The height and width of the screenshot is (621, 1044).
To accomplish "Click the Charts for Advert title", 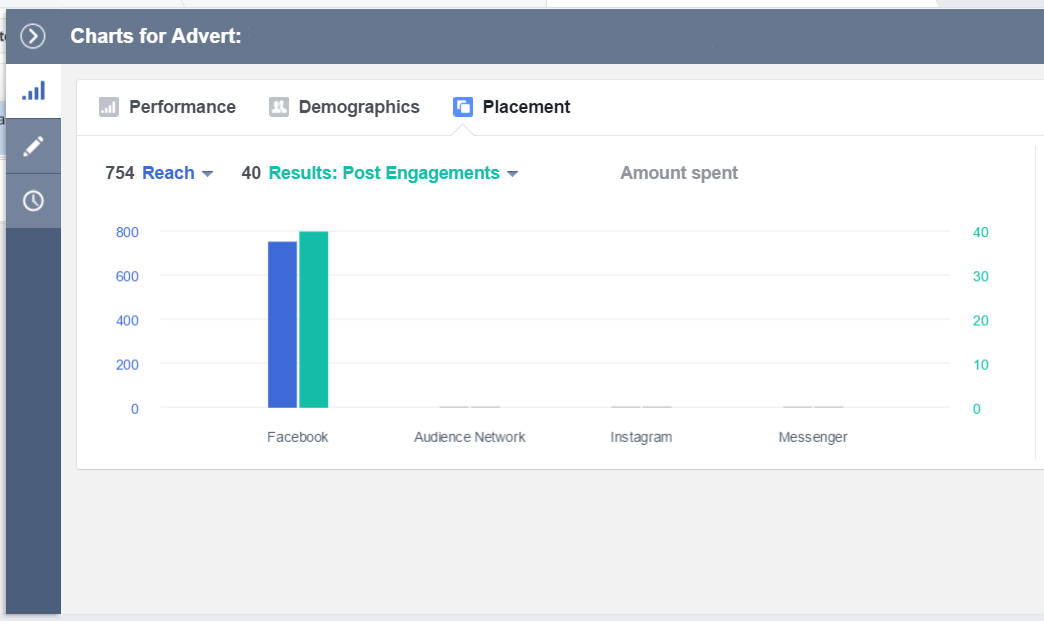I will [x=156, y=36].
